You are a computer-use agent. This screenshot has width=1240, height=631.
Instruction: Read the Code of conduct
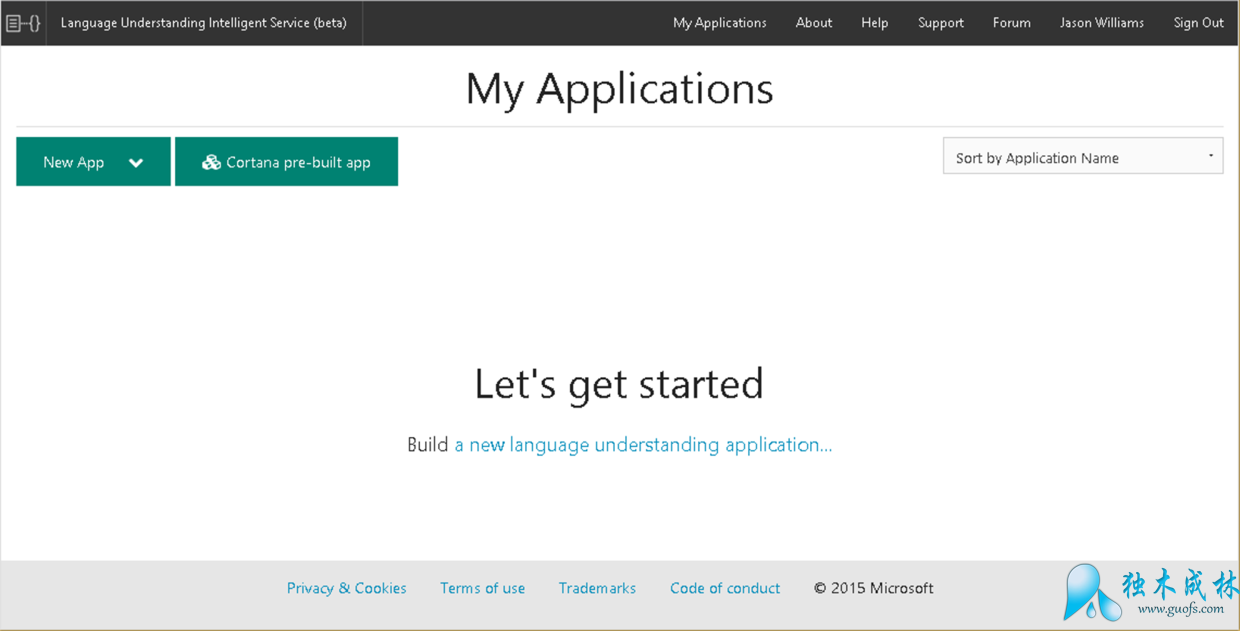pos(725,588)
